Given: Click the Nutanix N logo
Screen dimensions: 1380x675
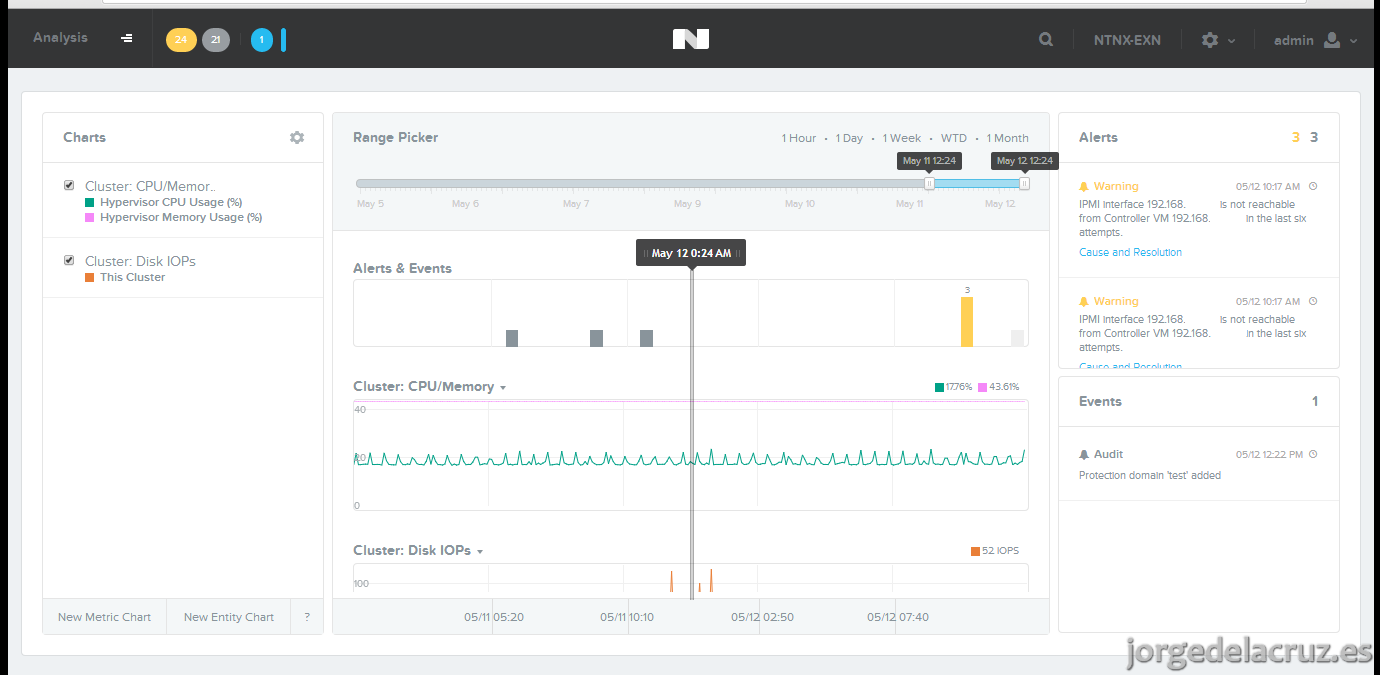Looking at the screenshot, I should [x=691, y=39].
